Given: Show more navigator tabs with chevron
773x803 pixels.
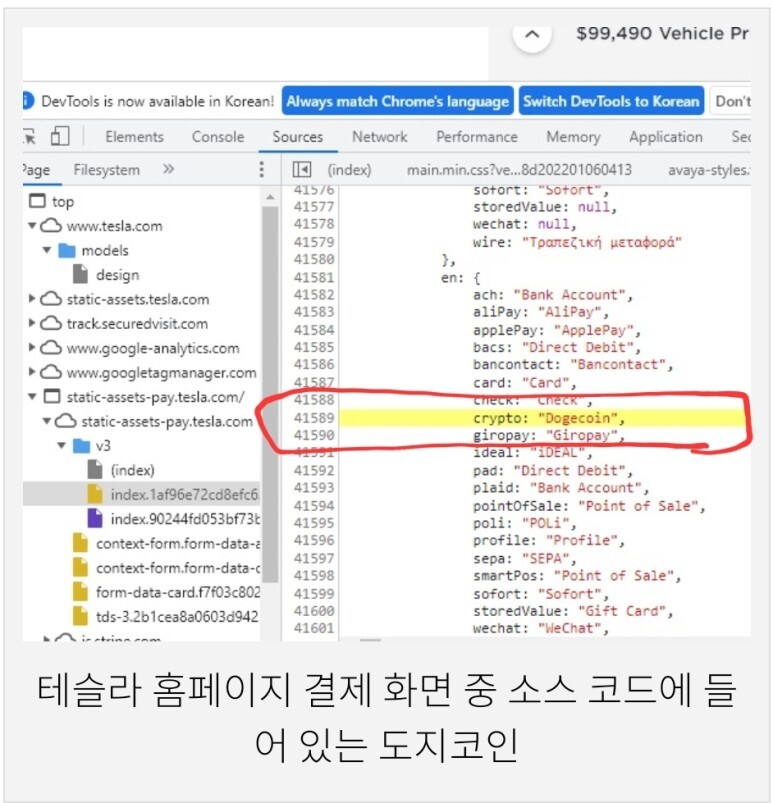Looking at the screenshot, I should [x=168, y=169].
